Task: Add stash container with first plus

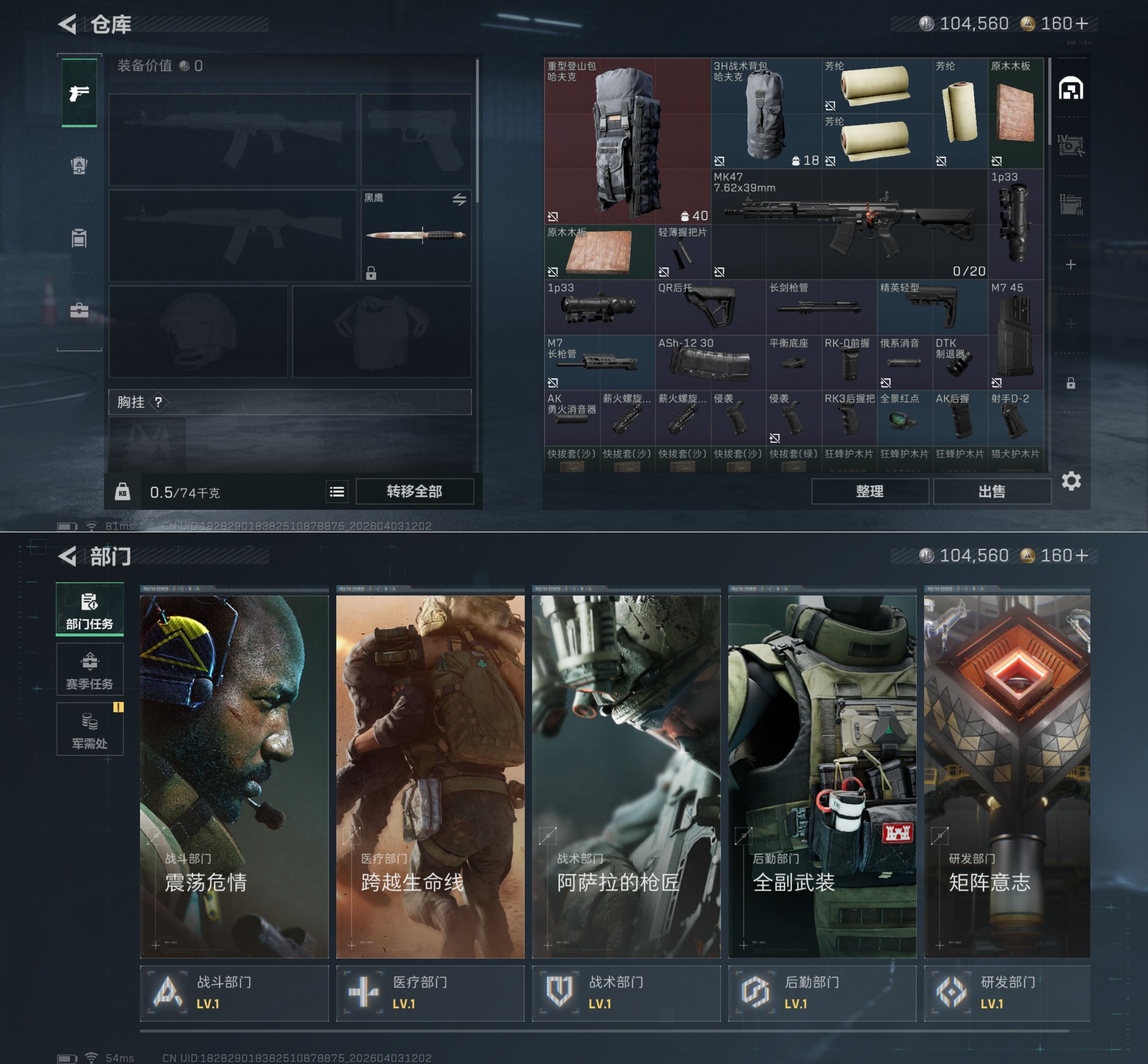Action: [x=1070, y=265]
